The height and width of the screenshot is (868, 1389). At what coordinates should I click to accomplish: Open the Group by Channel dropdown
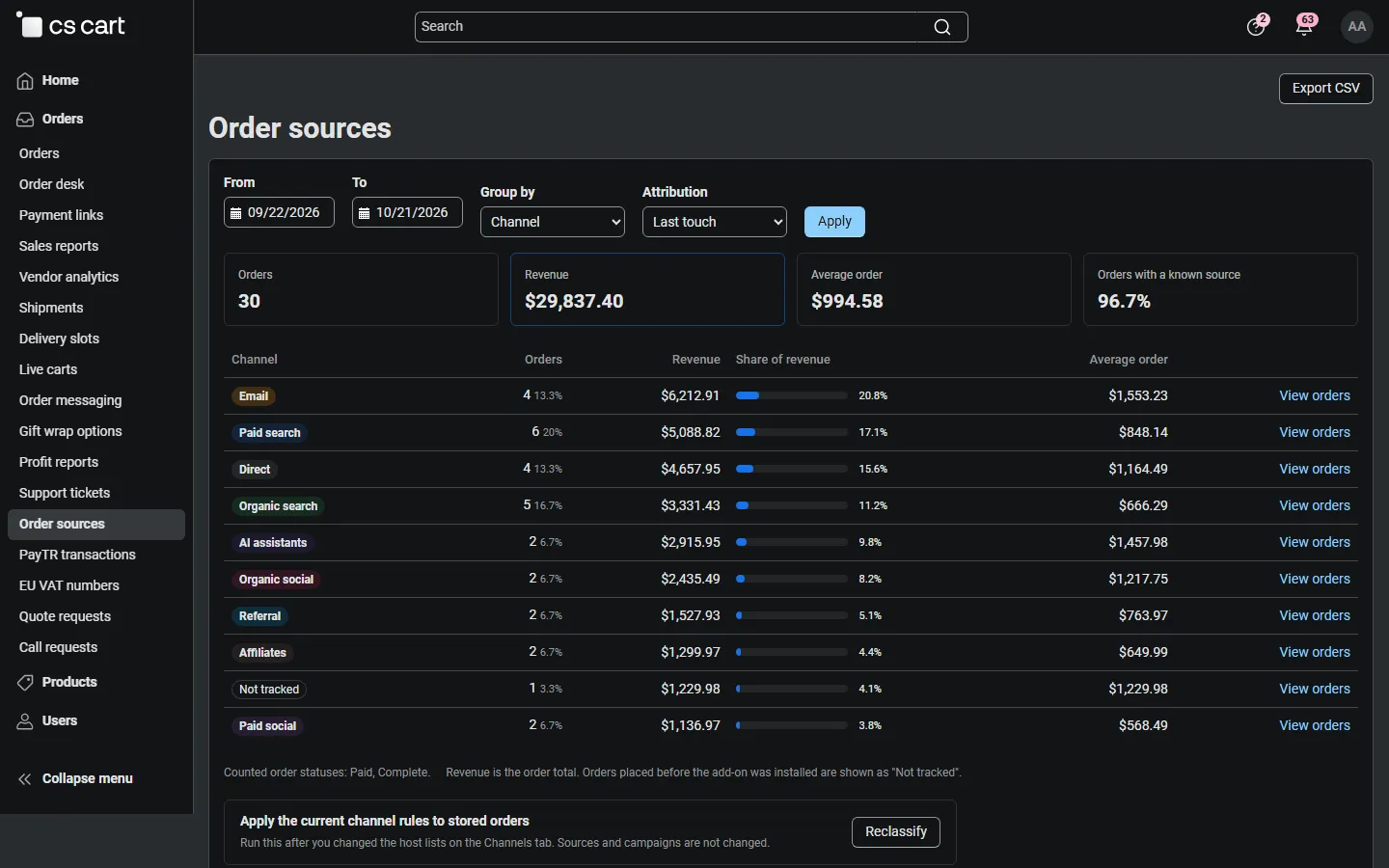553,222
